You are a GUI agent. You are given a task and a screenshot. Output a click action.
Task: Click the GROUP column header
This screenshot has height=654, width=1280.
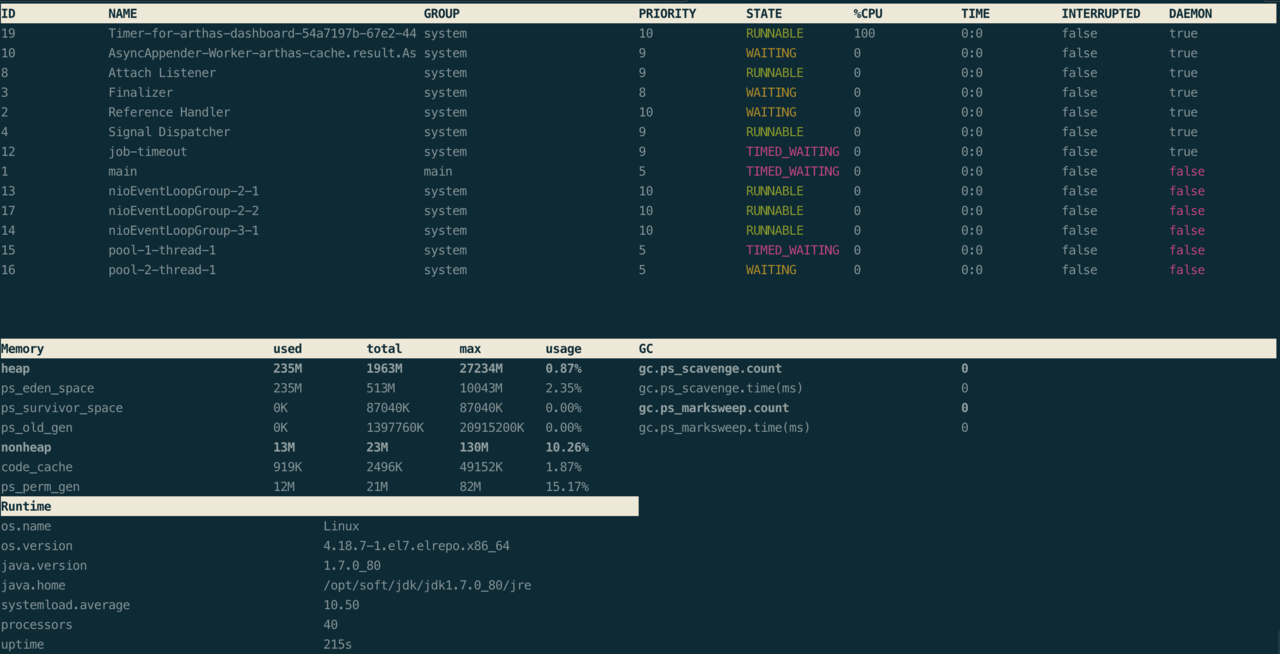pos(442,14)
